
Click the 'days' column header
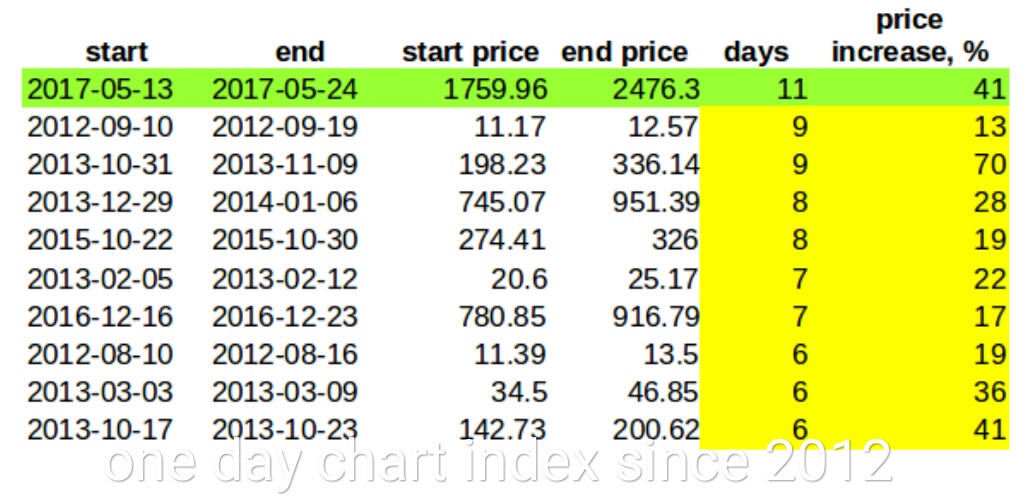click(755, 51)
